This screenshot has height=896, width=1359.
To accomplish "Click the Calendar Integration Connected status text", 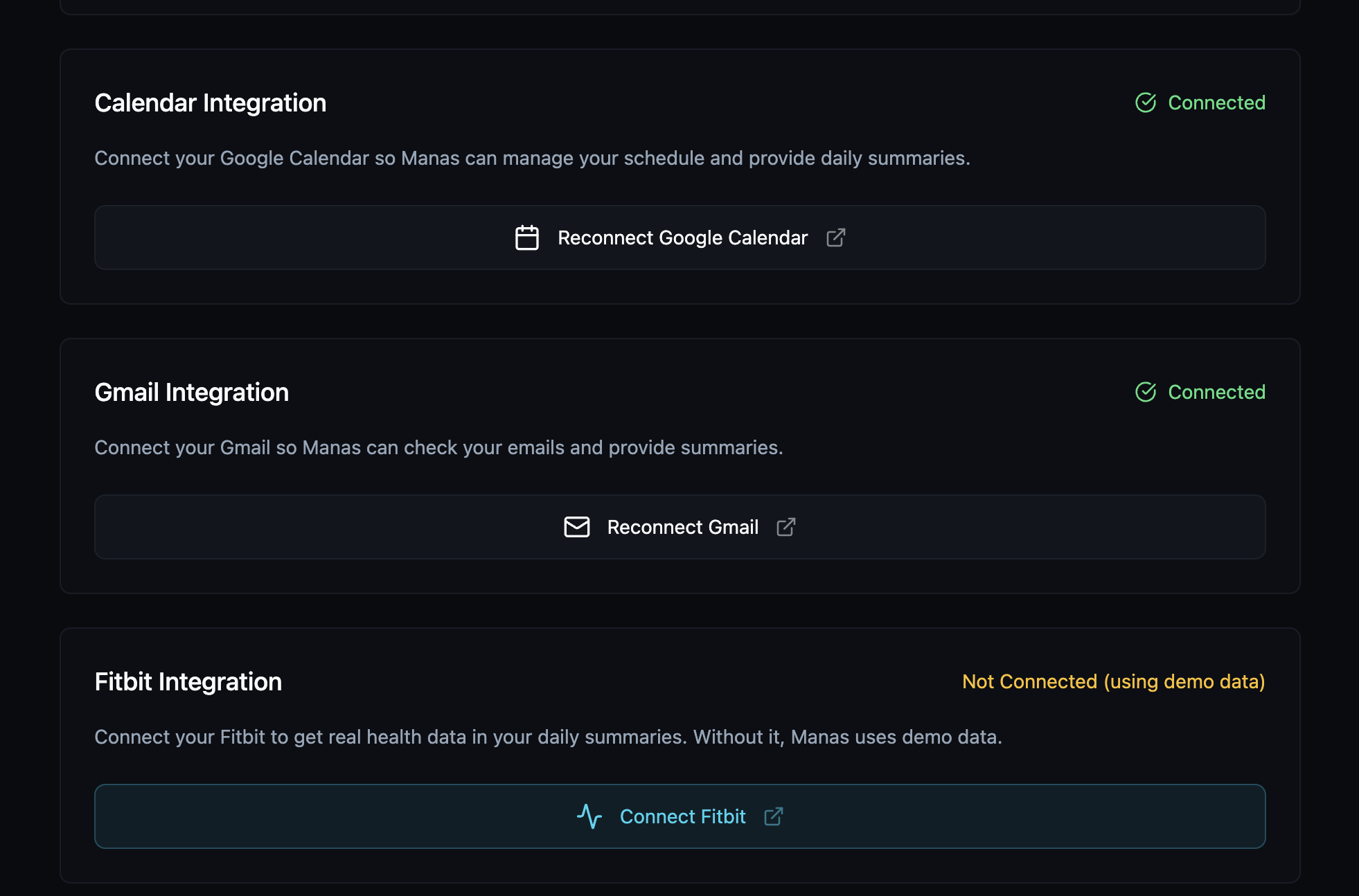I will pyautogui.click(x=1216, y=102).
